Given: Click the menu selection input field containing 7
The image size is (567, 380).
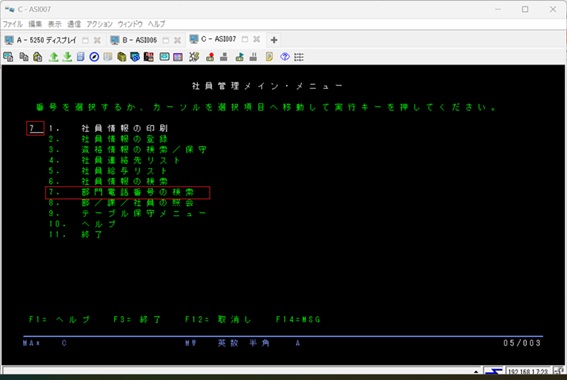Looking at the screenshot, I should pyautogui.click(x=35, y=128).
